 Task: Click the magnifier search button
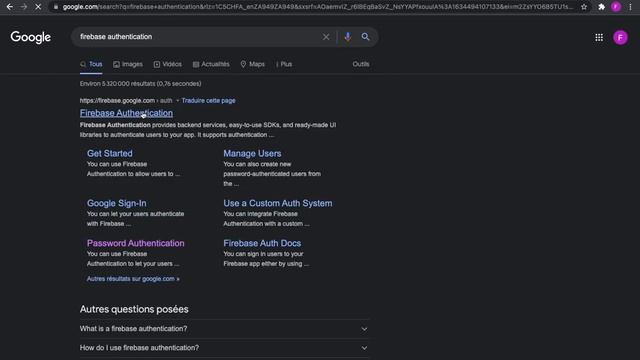[x=366, y=37]
